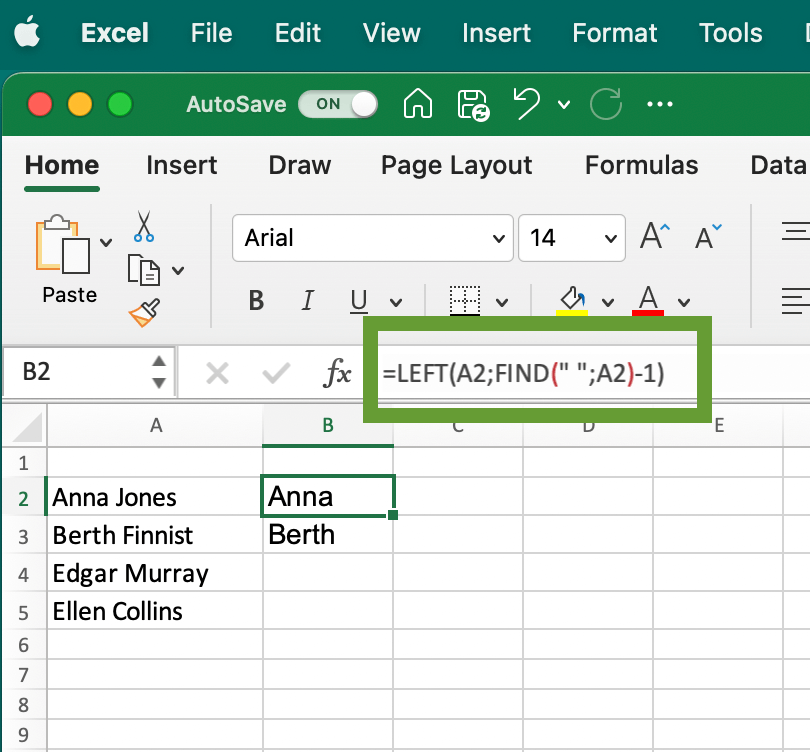Apply the yellow Fill Color bucket
Viewport: 810px width, 752px height.
572,300
